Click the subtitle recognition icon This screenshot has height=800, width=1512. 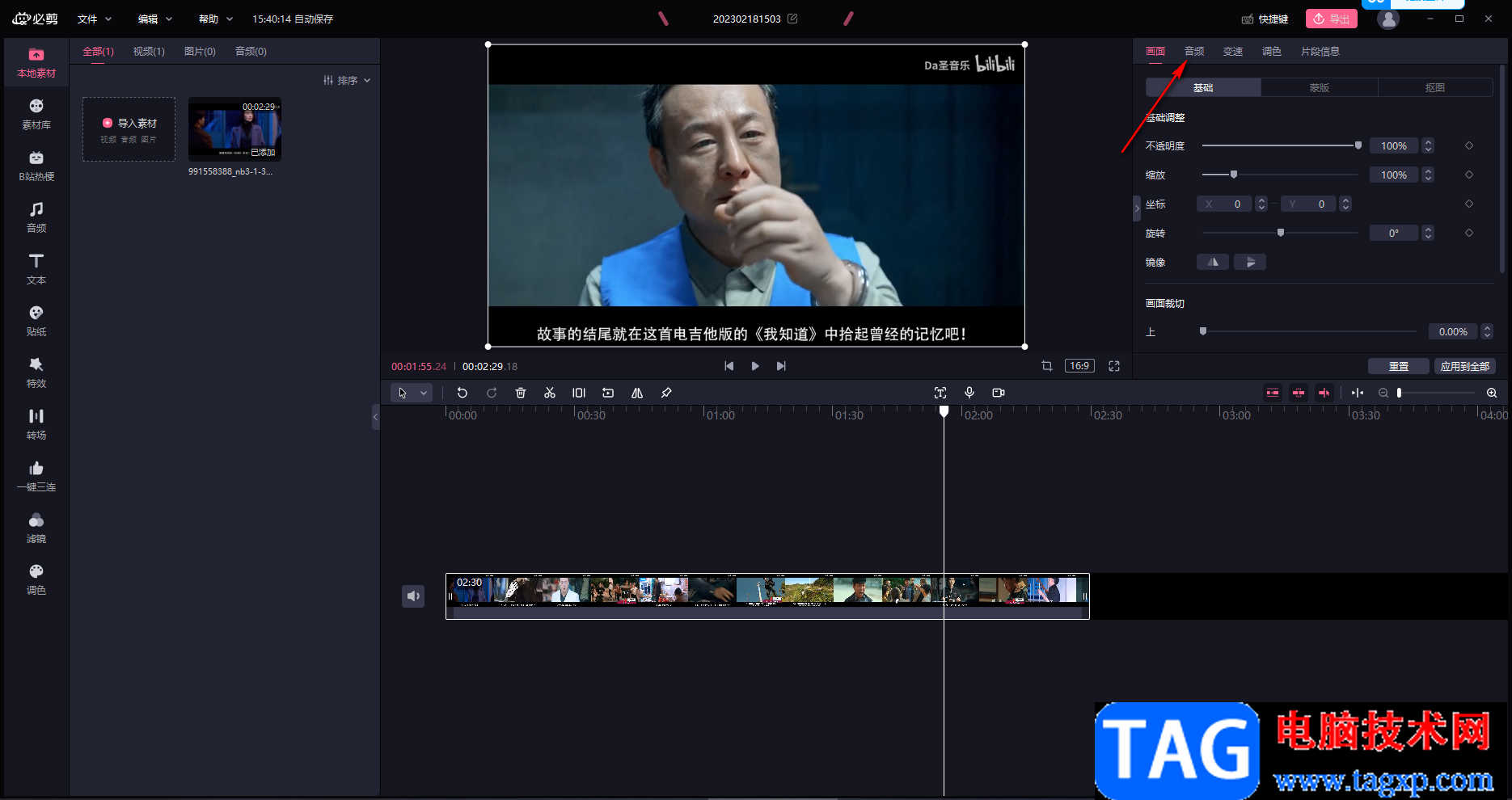click(940, 393)
